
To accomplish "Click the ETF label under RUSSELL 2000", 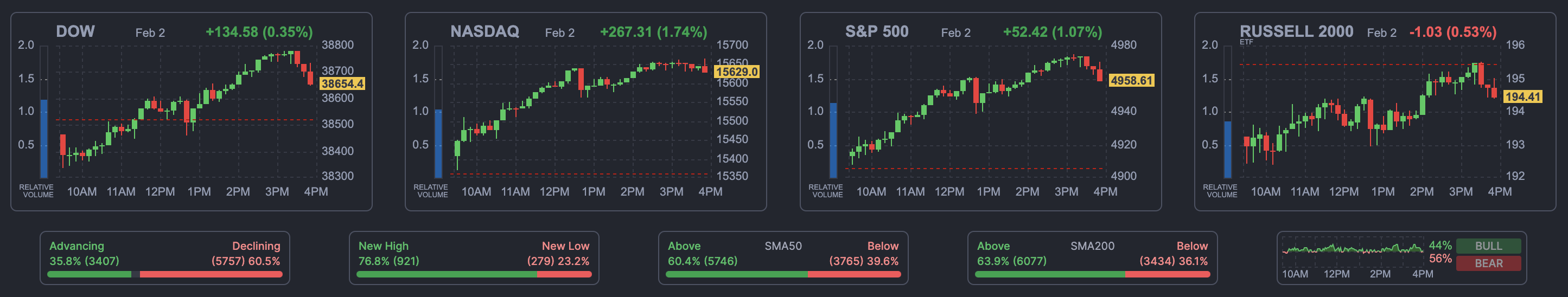I will click(x=1246, y=42).
